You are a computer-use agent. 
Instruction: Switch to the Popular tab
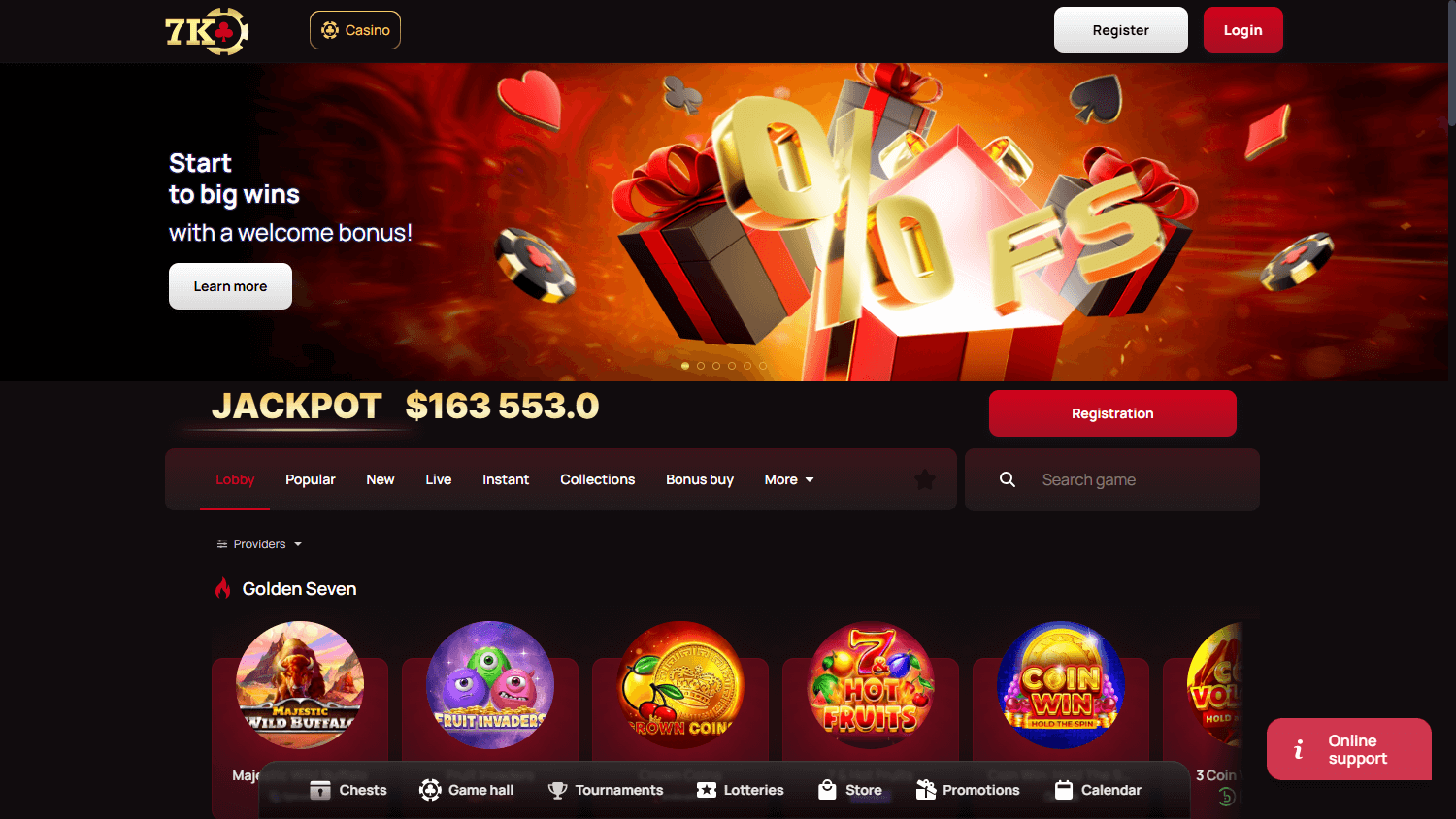(311, 479)
